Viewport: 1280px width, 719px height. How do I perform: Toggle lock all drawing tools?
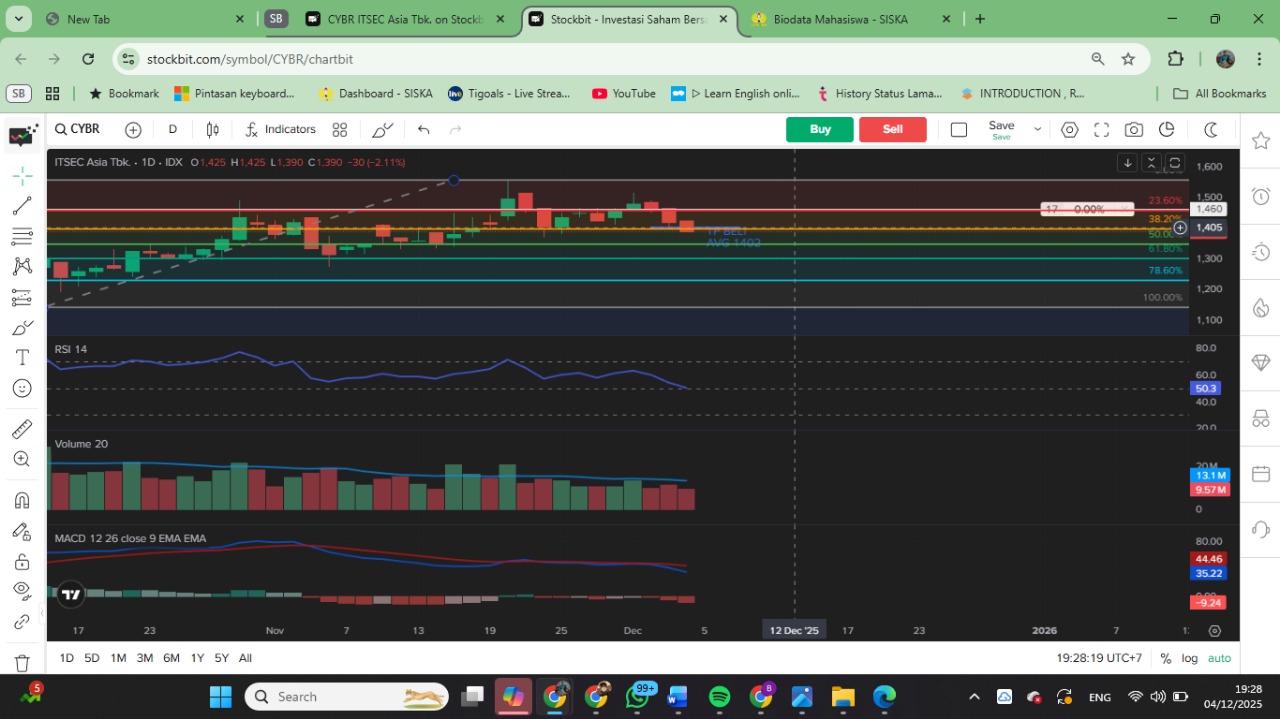click(x=22, y=562)
